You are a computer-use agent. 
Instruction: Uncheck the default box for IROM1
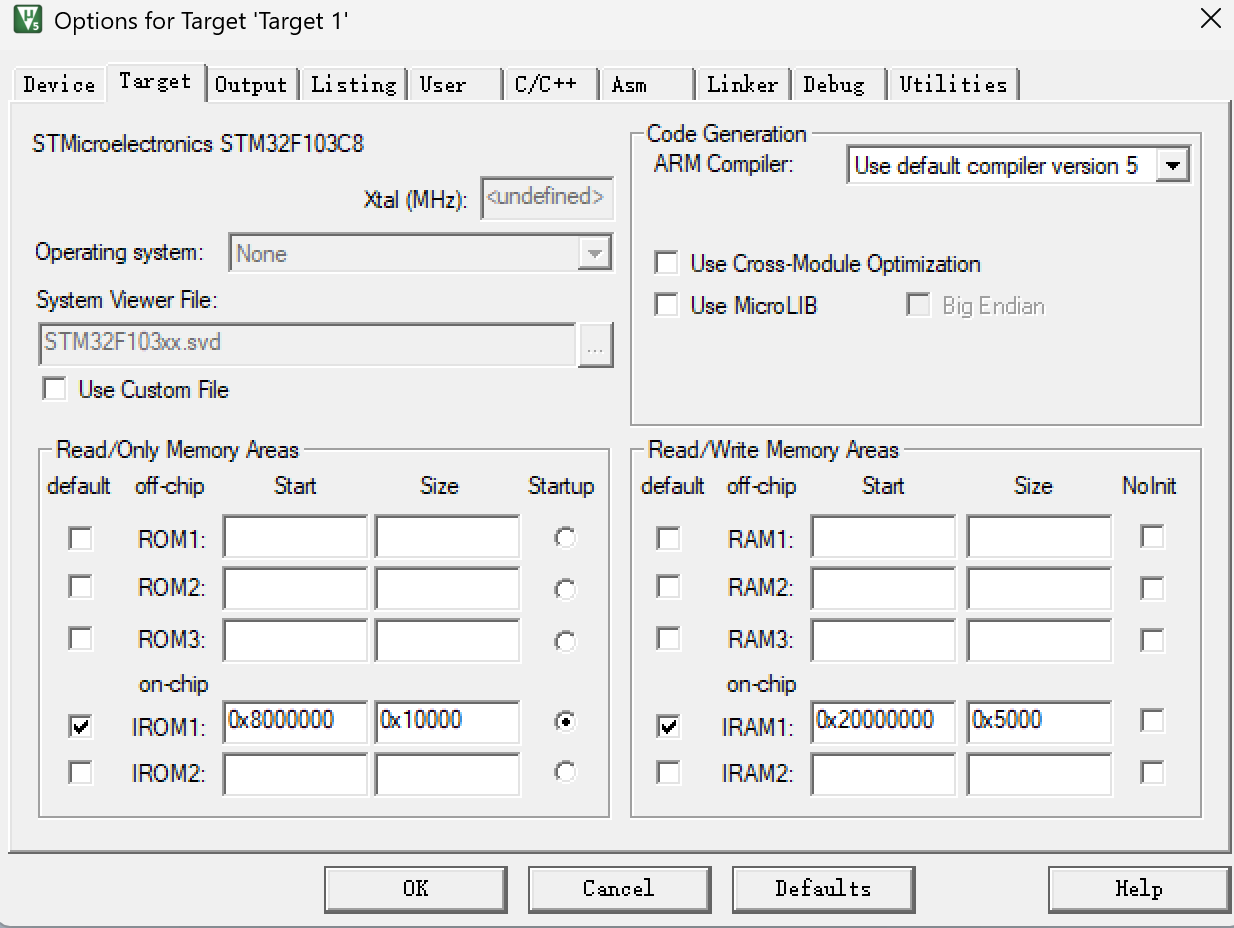click(x=80, y=726)
